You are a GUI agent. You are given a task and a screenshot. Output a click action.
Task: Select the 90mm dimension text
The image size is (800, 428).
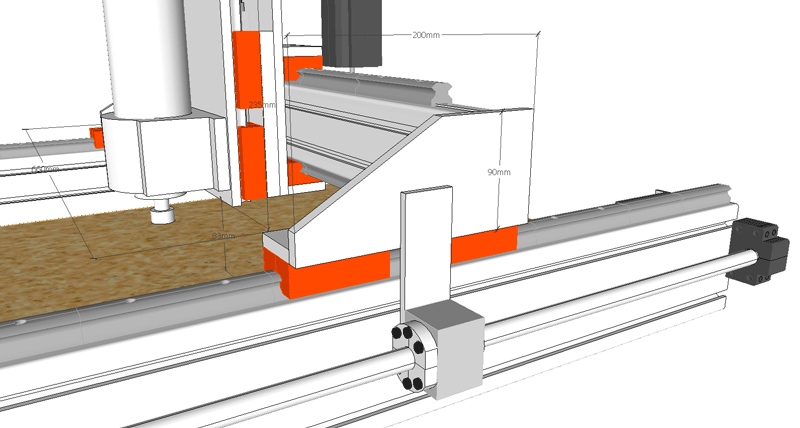click(499, 172)
